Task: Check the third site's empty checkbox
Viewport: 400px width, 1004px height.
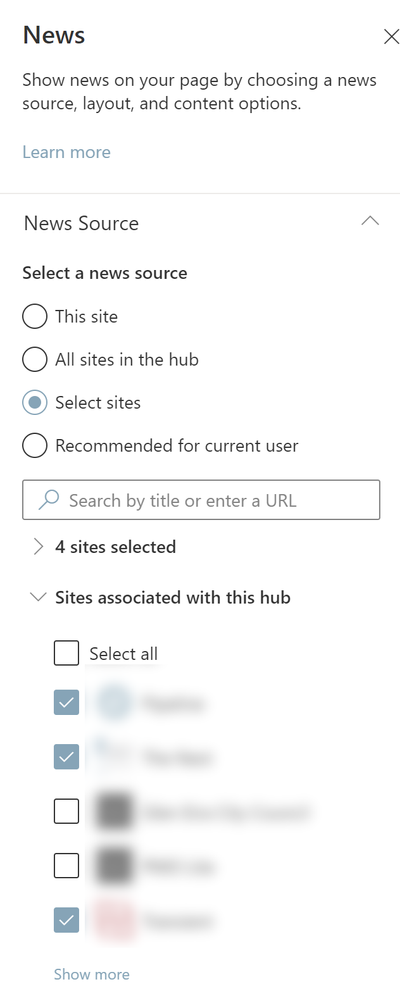Action: (x=67, y=812)
